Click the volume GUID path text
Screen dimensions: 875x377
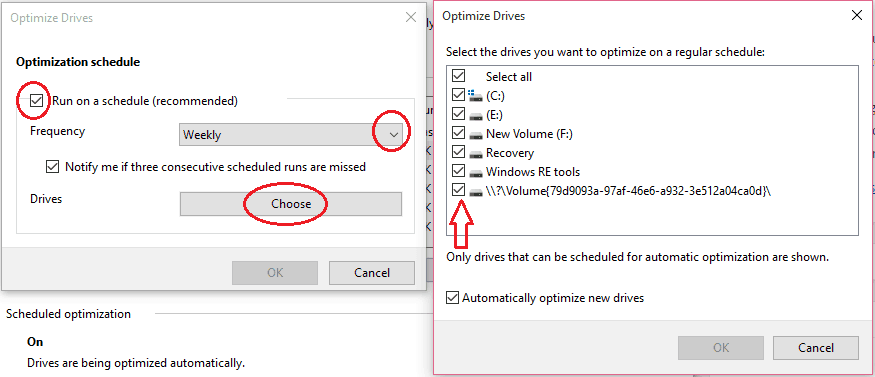(x=628, y=191)
